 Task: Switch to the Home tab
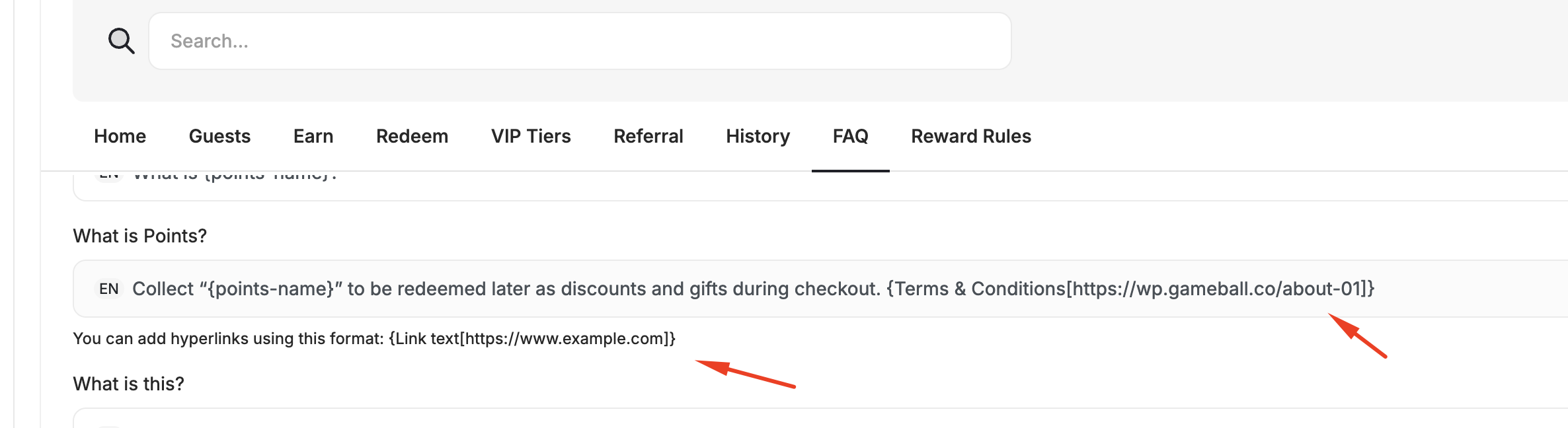point(120,137)
